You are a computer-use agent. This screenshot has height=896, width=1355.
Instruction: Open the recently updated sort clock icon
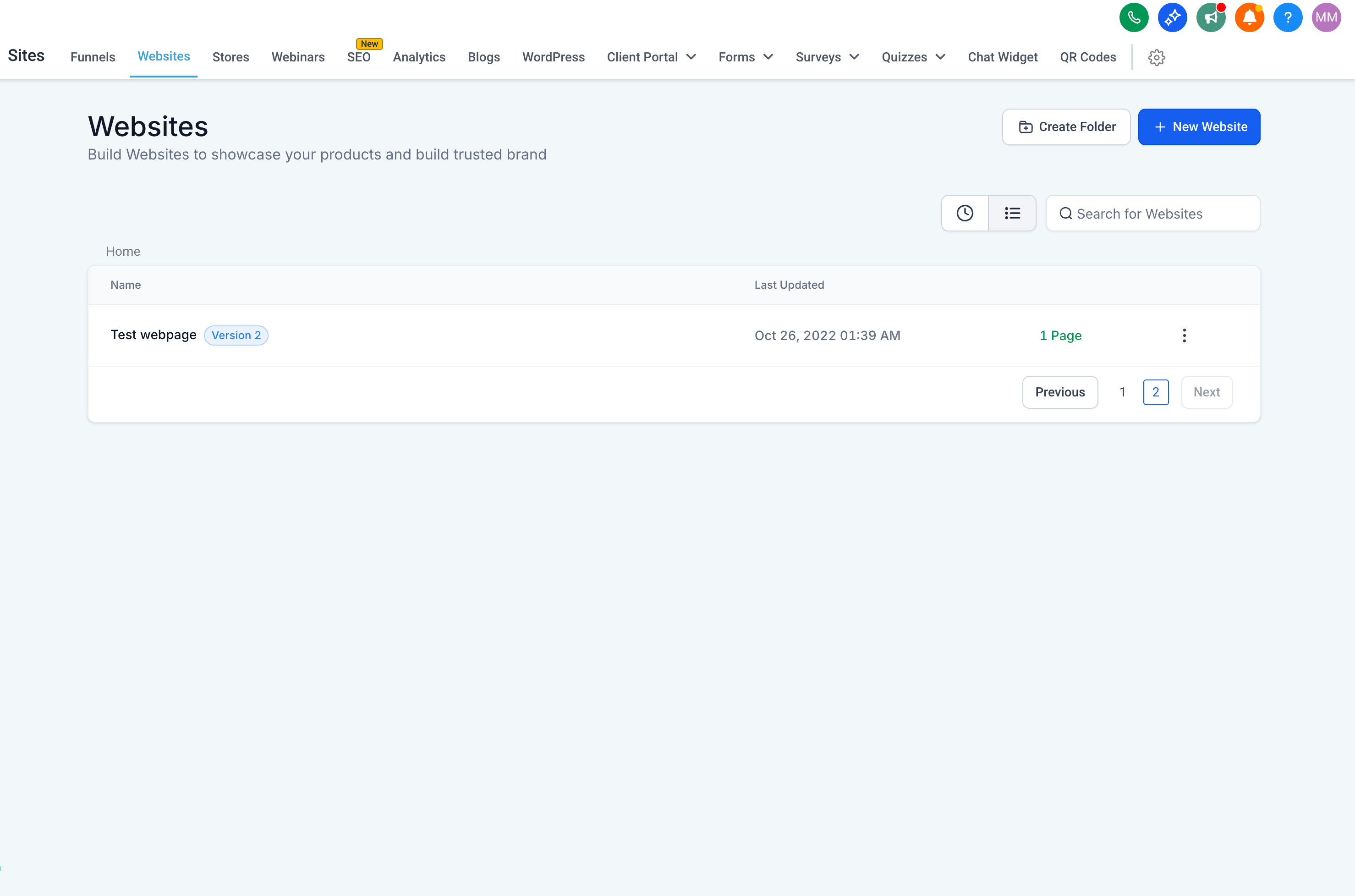965,213
